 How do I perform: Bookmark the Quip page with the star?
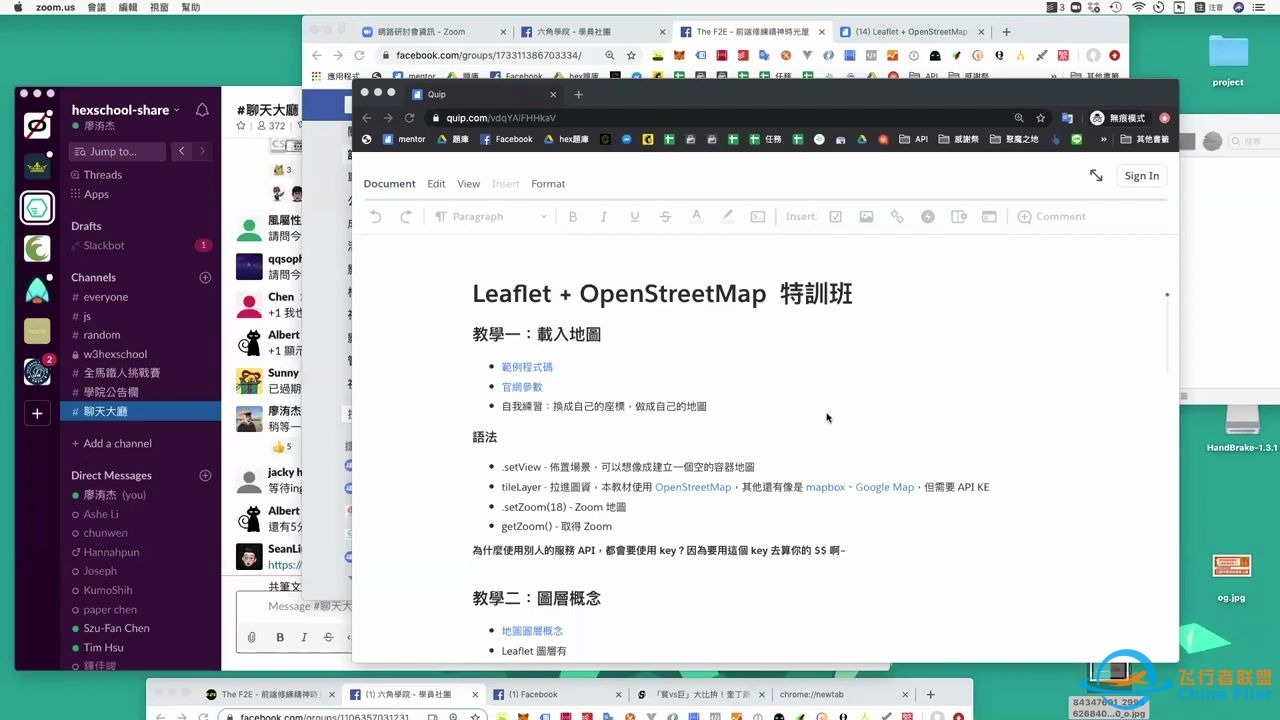pyautogui.click(x=1041, y=118)
